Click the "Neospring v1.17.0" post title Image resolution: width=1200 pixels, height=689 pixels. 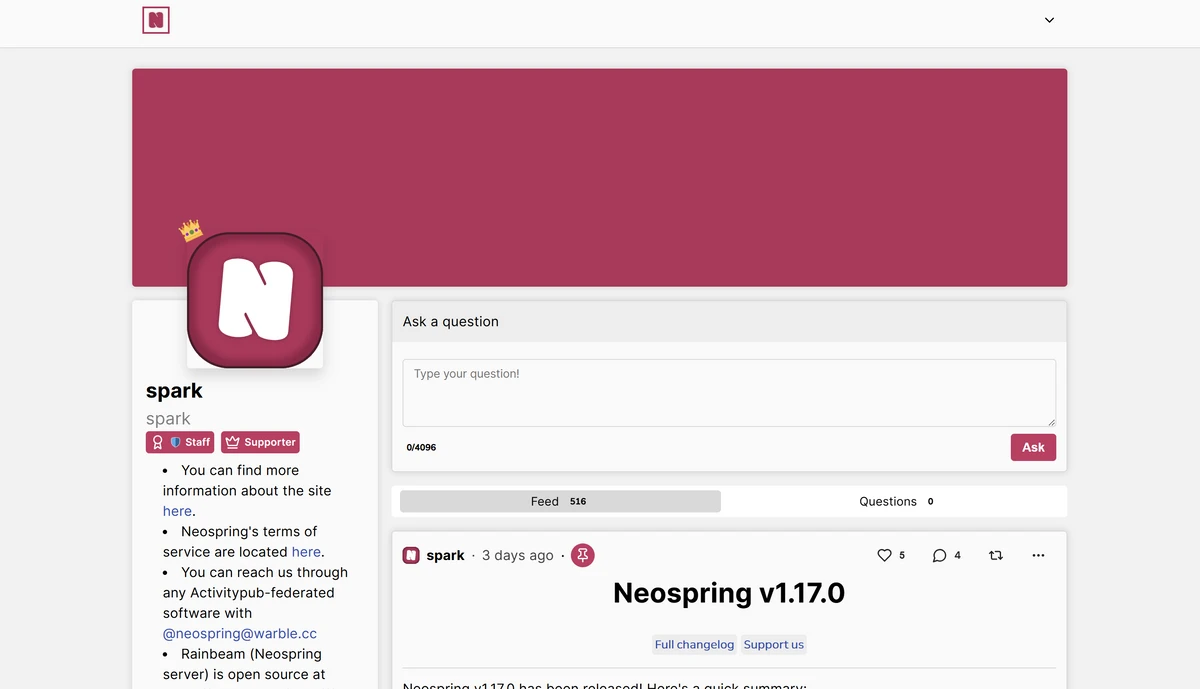click(x=729, y=593)
